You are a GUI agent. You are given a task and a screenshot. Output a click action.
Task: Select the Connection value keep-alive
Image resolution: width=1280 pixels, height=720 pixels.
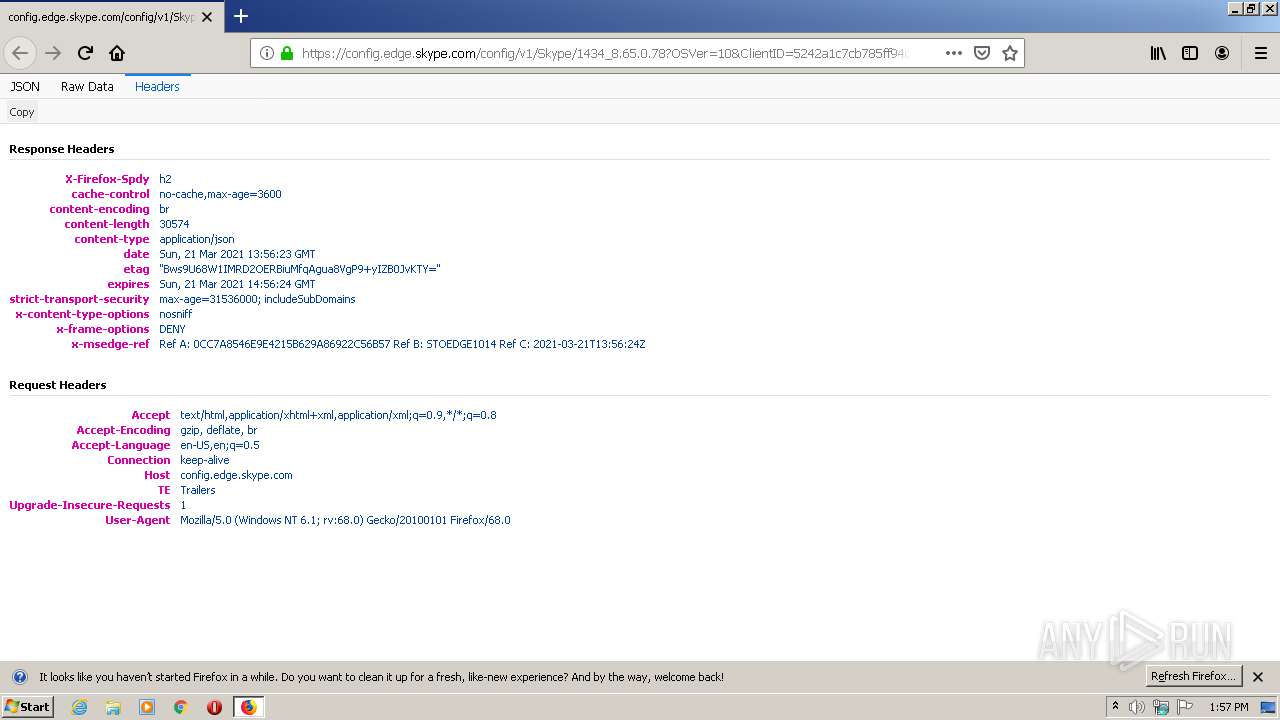[205, 460]
